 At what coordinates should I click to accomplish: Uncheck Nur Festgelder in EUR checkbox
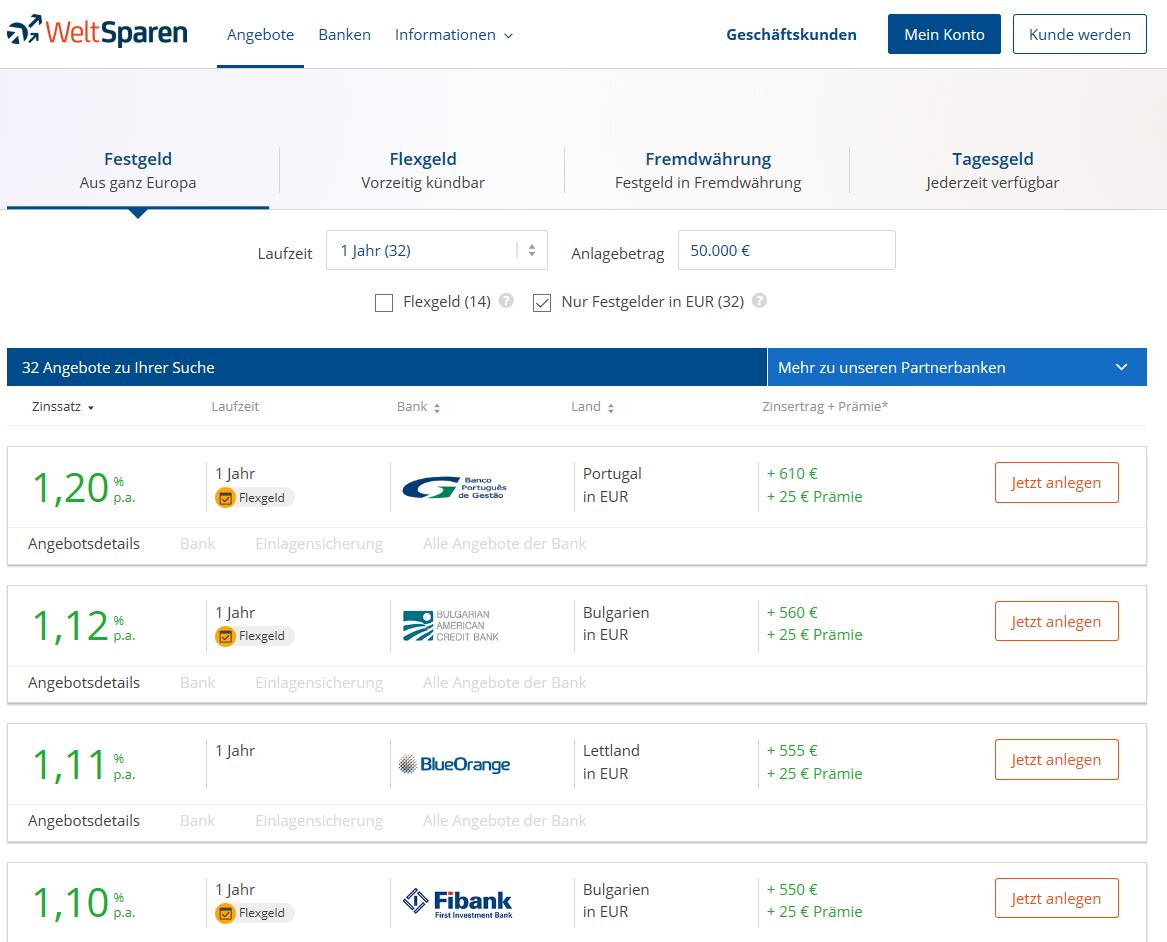coord(542,303)
